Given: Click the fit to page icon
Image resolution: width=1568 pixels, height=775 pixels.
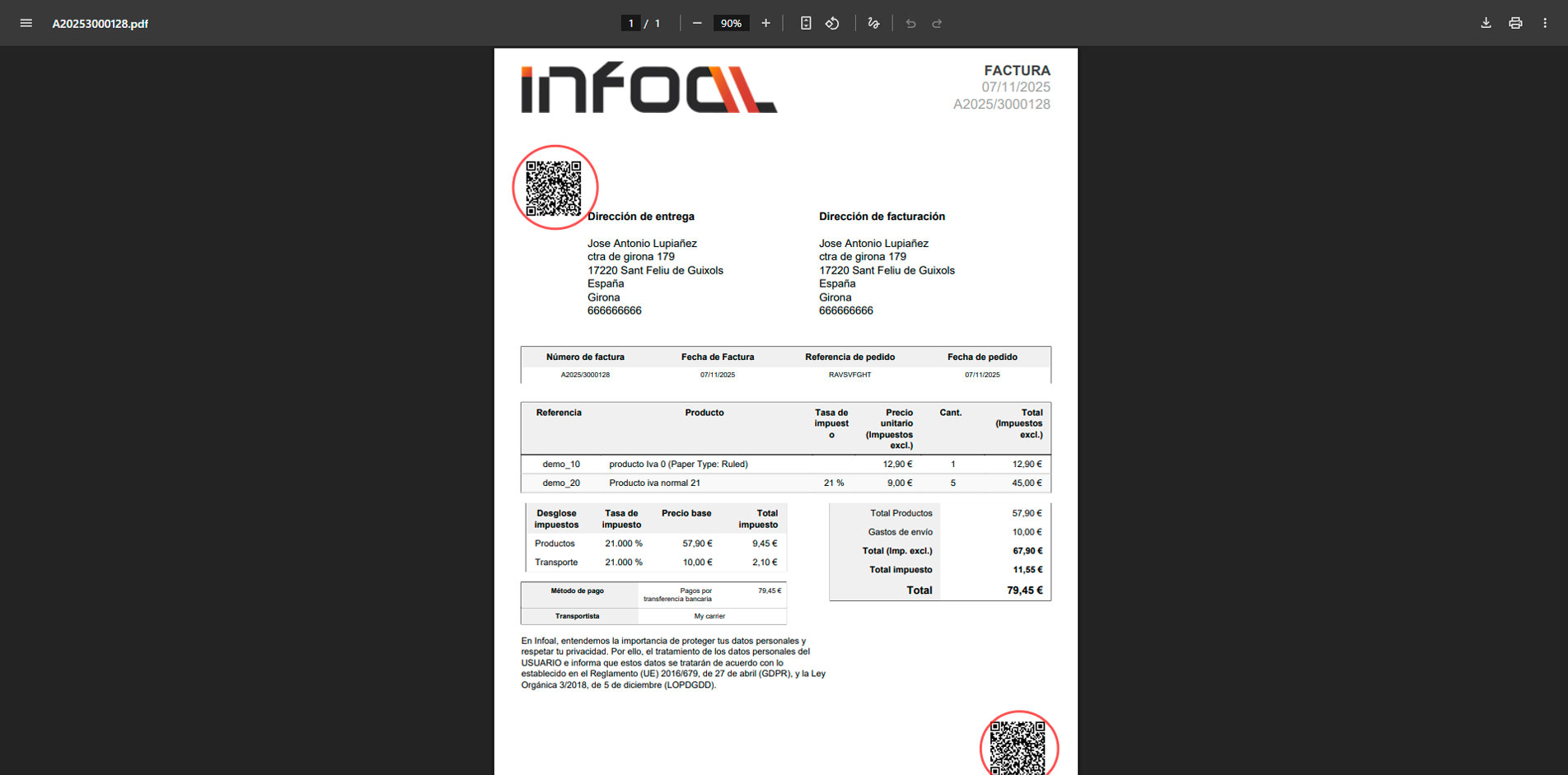Looking at the screenshot, I should tap(806, 23).
